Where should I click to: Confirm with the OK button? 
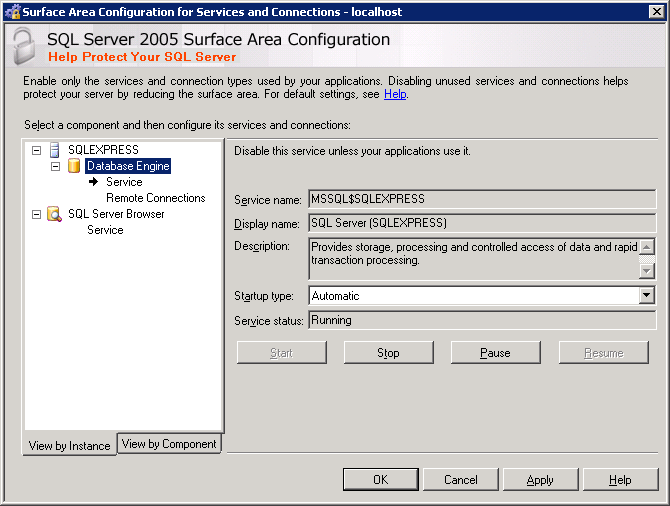(381, 480)
